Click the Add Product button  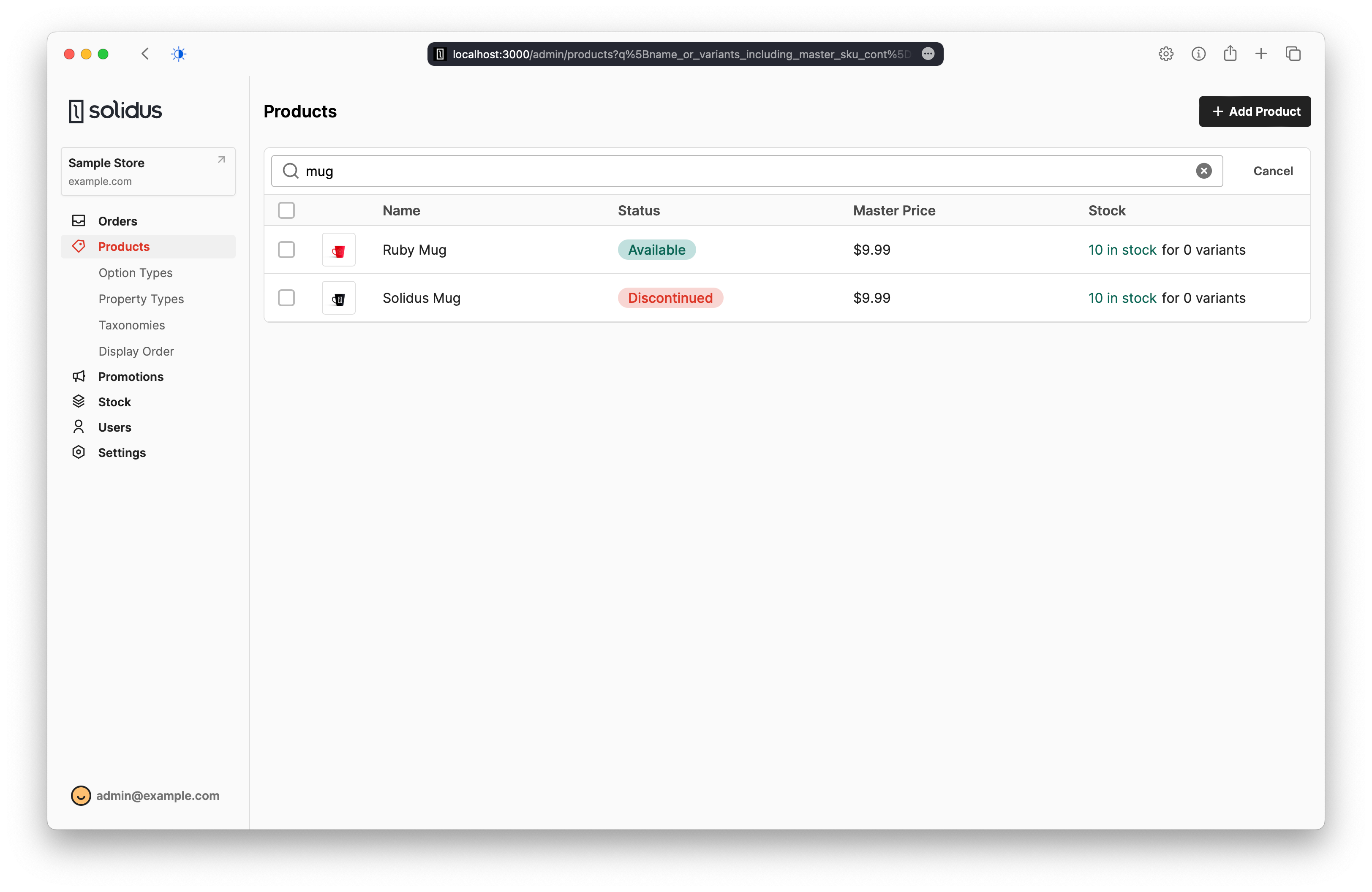coord(1255,112)
